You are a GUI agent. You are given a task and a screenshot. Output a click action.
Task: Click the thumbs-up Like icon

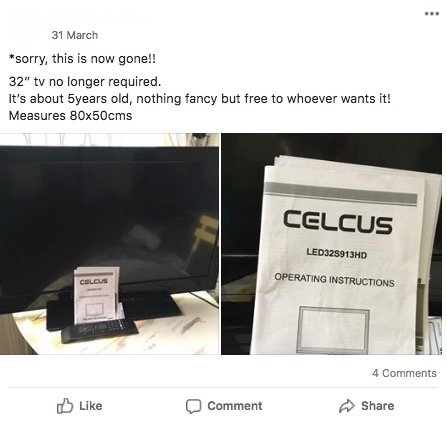click(65, 406)
